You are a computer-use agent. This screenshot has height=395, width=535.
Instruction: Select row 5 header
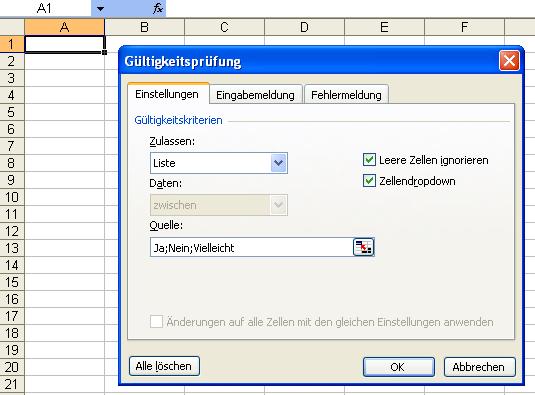12,112
